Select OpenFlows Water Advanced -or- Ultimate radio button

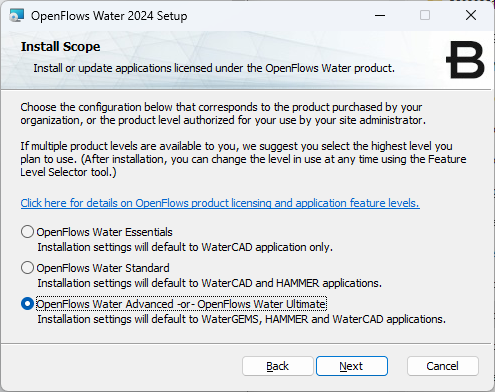[x=27, y=304]
